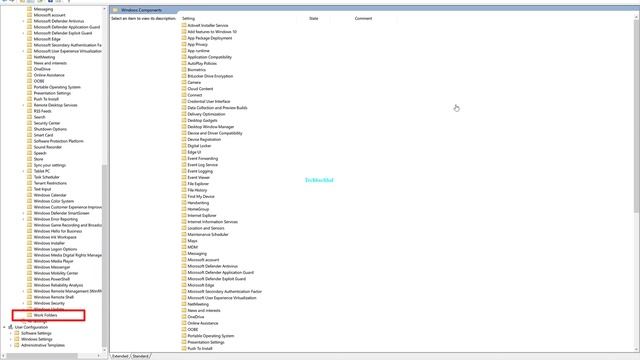Switch to the Standard tab
640x360 pixels.
140,356
